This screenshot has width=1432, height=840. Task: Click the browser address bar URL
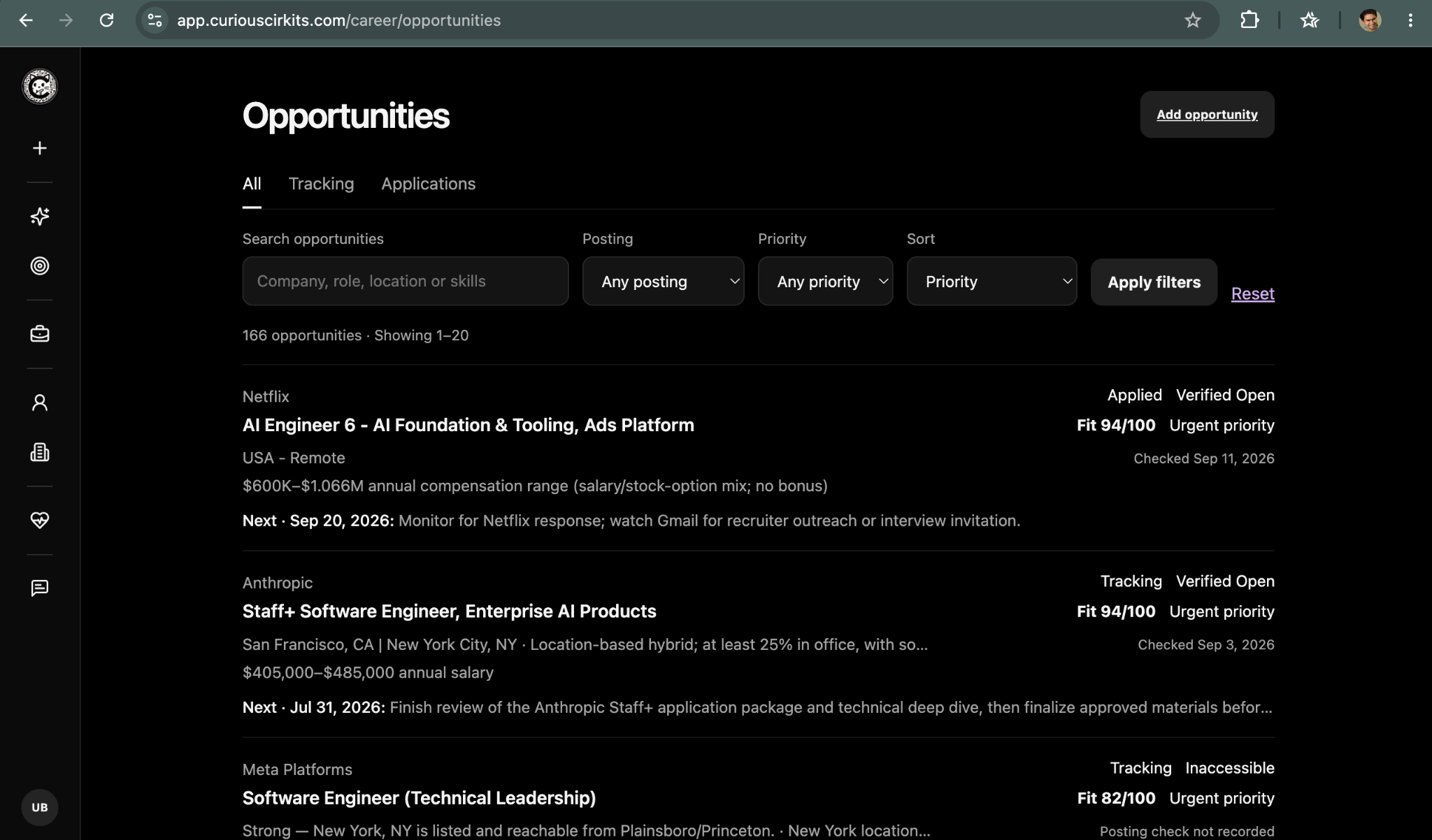tap(338, 20)
